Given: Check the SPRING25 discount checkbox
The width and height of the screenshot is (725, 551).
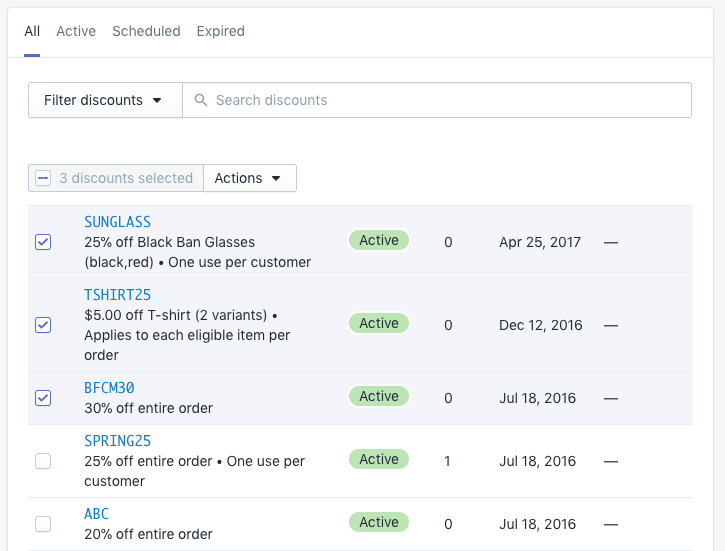Looking at the screenshot, I should click(x=43, y=461).
